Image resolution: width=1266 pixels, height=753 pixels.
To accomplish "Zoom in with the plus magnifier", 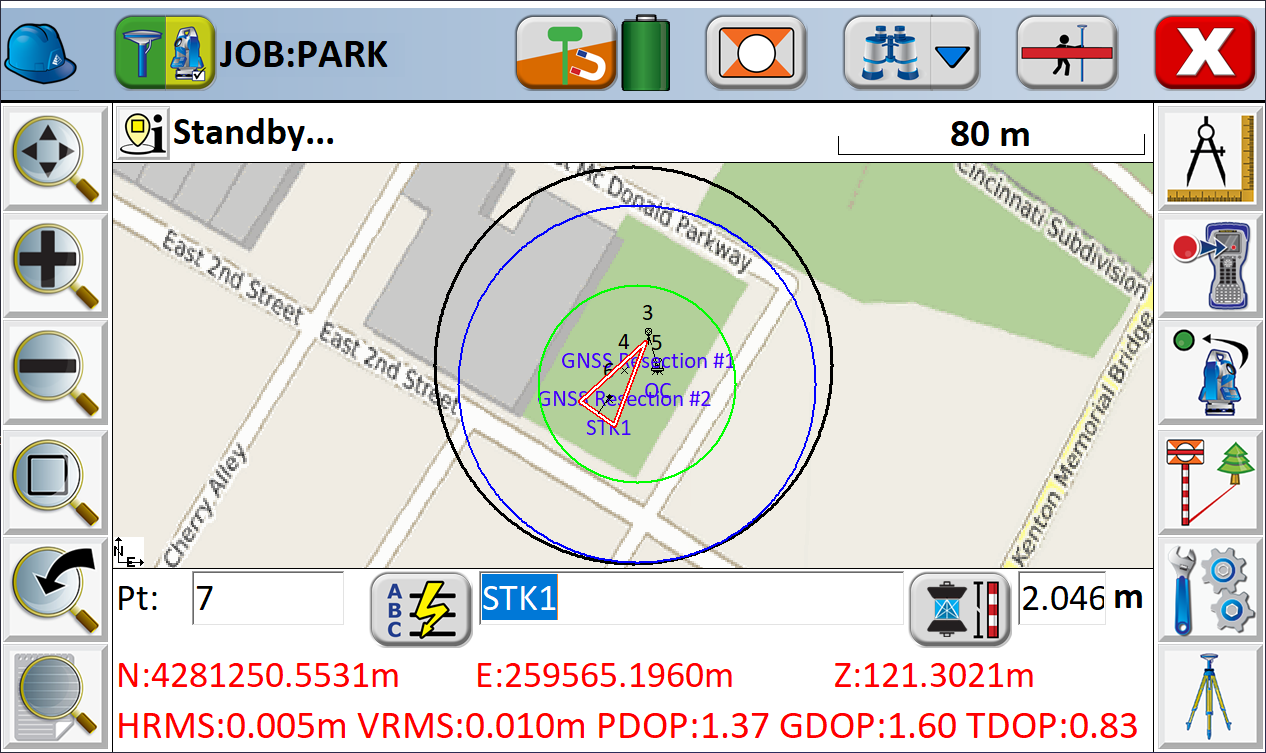I will coord(55,265).
